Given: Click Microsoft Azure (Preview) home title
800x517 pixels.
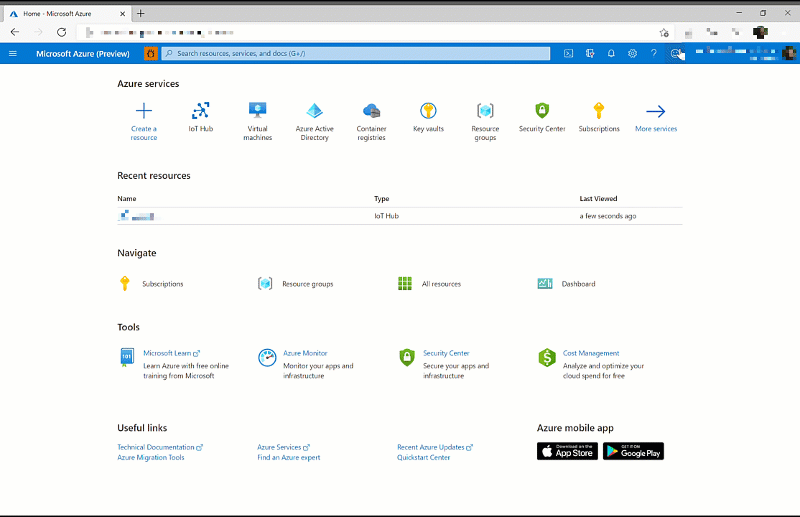Looking at the screenshot, I should [x=83, y=54].
